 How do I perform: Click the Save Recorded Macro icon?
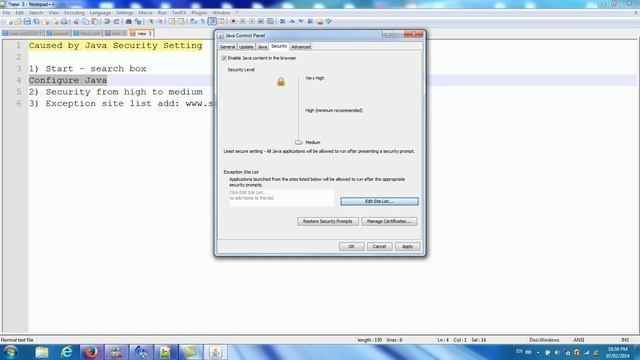270,21
